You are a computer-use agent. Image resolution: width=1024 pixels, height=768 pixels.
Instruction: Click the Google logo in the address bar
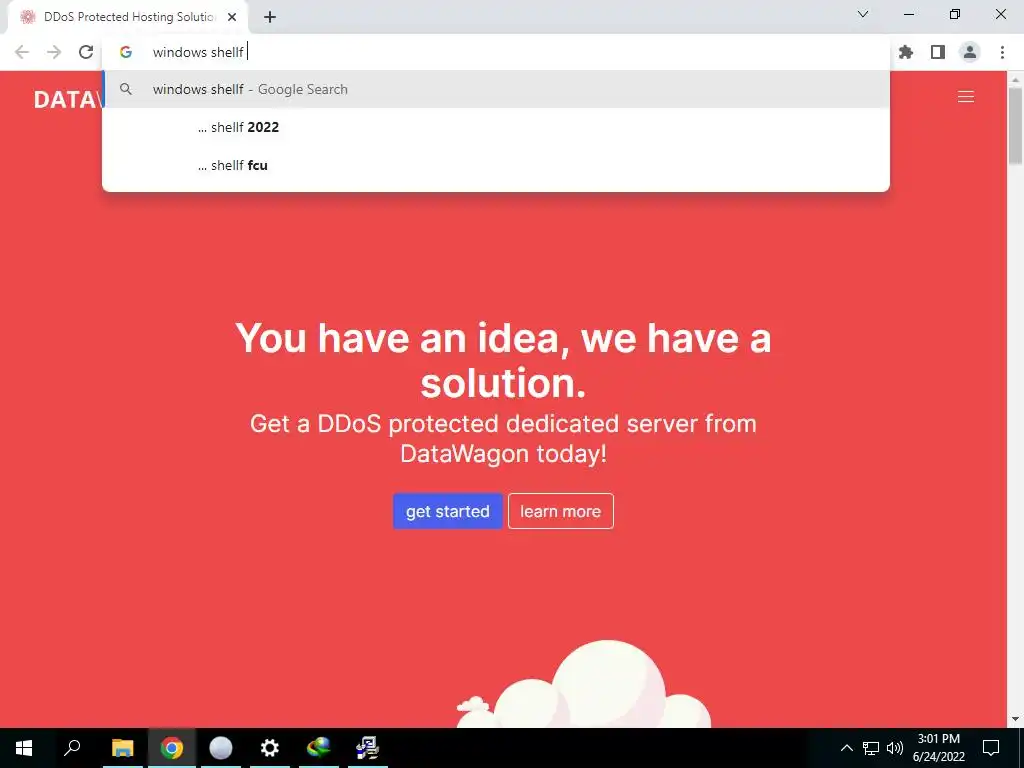point(126,52)
